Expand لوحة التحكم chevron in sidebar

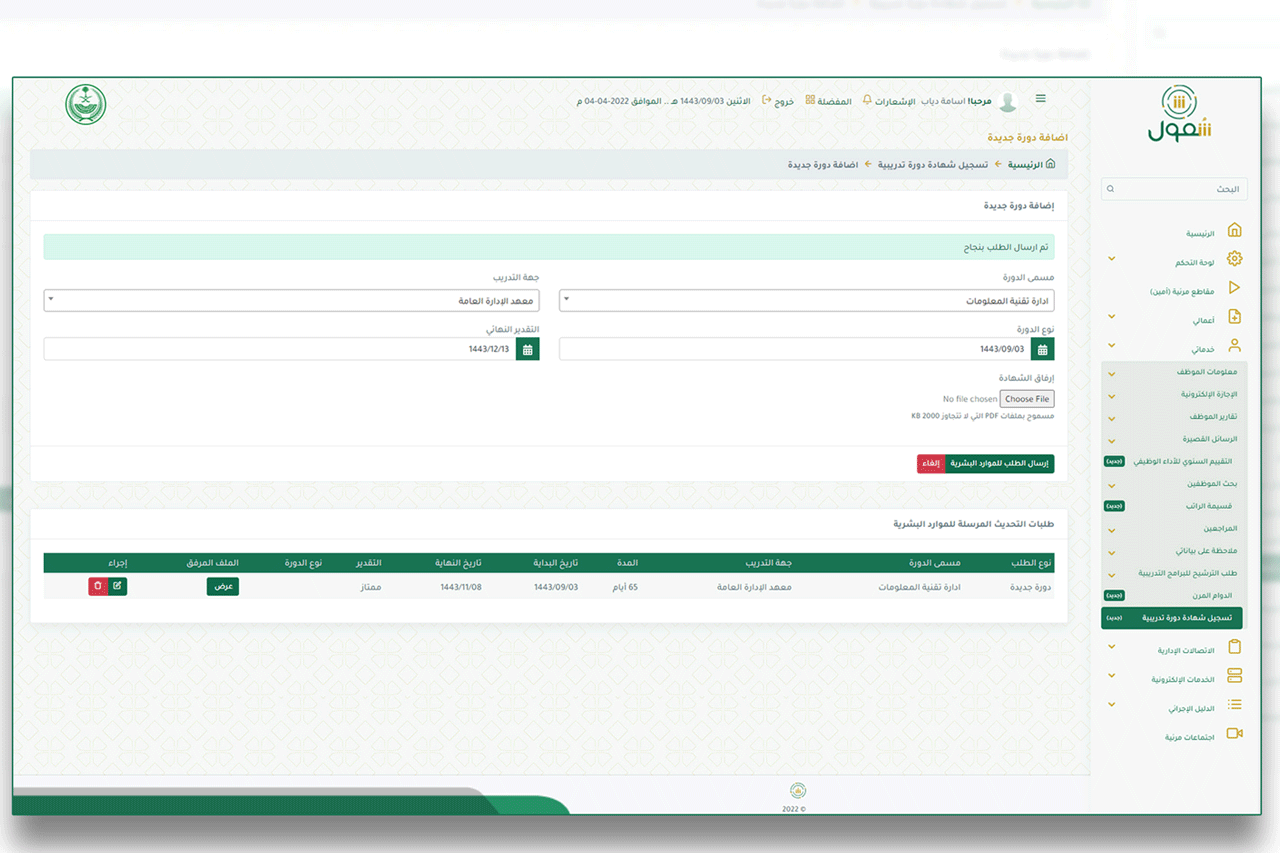[1112, 260]
